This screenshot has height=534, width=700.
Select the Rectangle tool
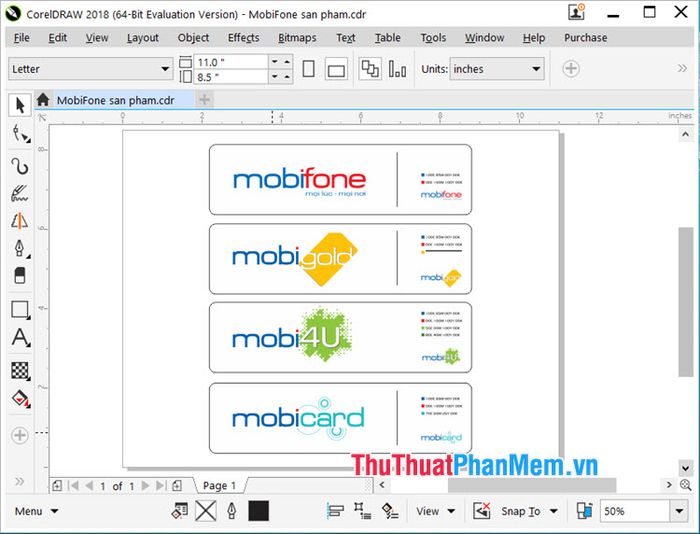click(x=20, y=309)
